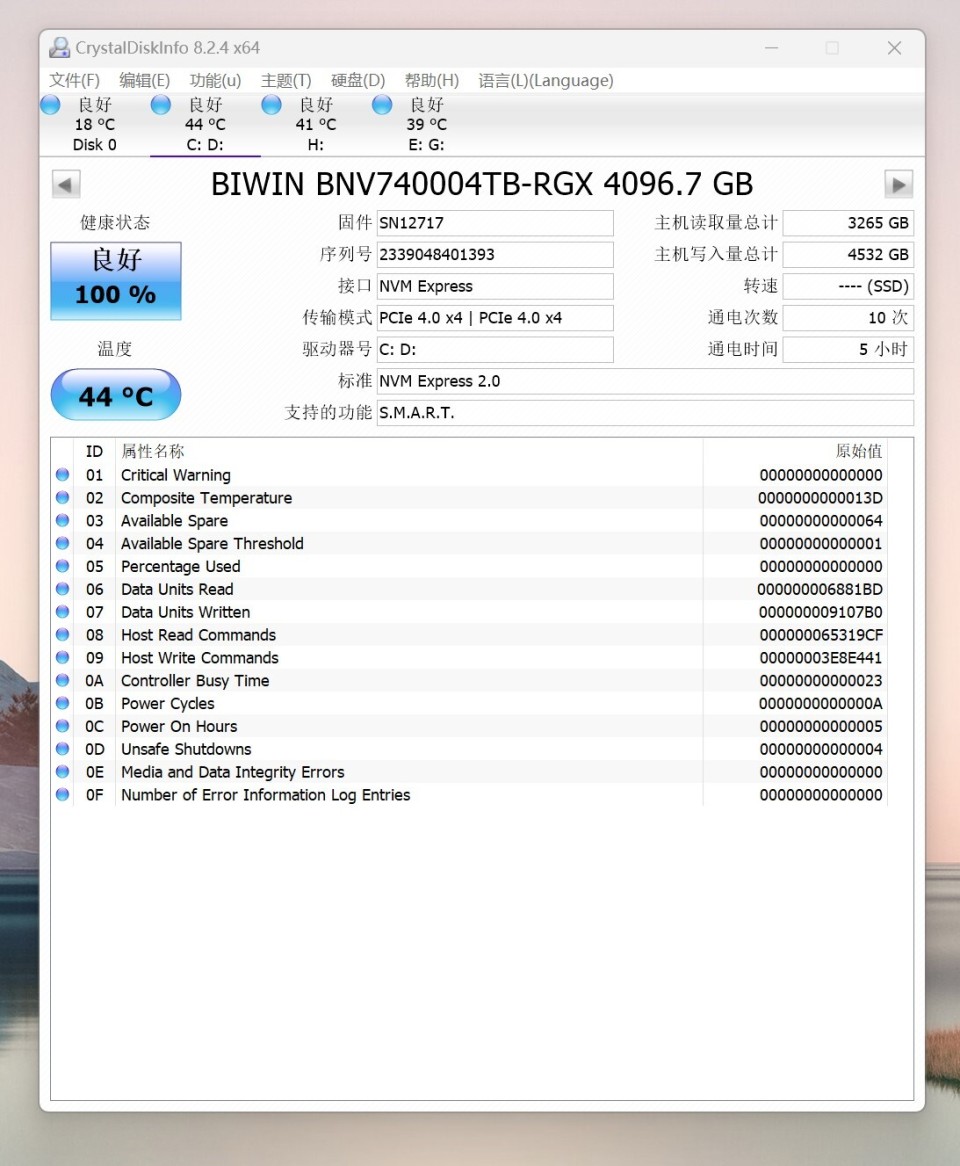Screen dimensions: 960x1166
Task: Click the blue status orb above Disk 0
Action: [51, 105]
